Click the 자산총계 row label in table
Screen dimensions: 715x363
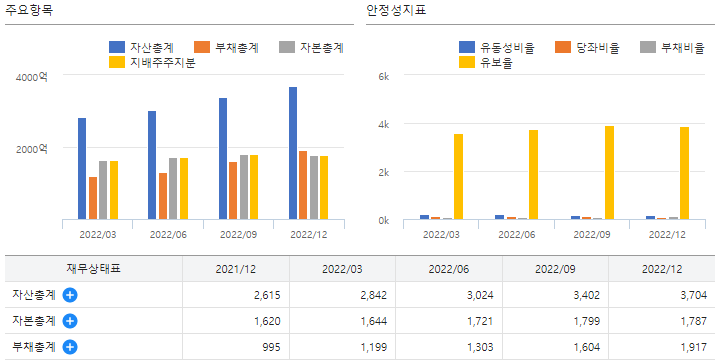tap(34, 295)
